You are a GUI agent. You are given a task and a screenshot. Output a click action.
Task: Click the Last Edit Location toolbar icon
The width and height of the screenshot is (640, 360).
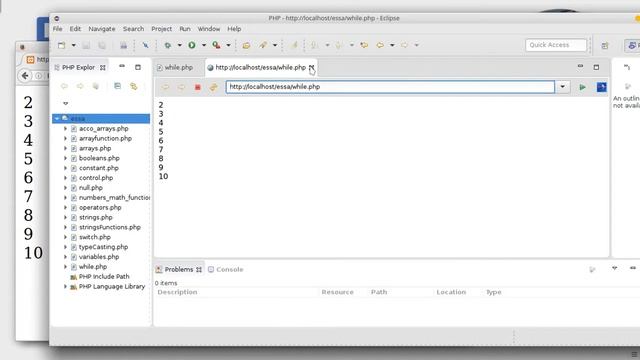pos(364,45)
